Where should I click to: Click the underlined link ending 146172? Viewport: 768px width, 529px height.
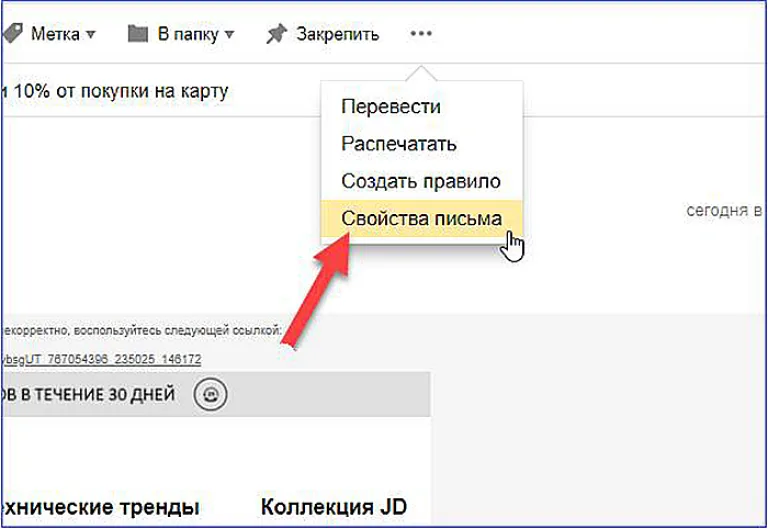pyautogui.click(x=101, y=360)
